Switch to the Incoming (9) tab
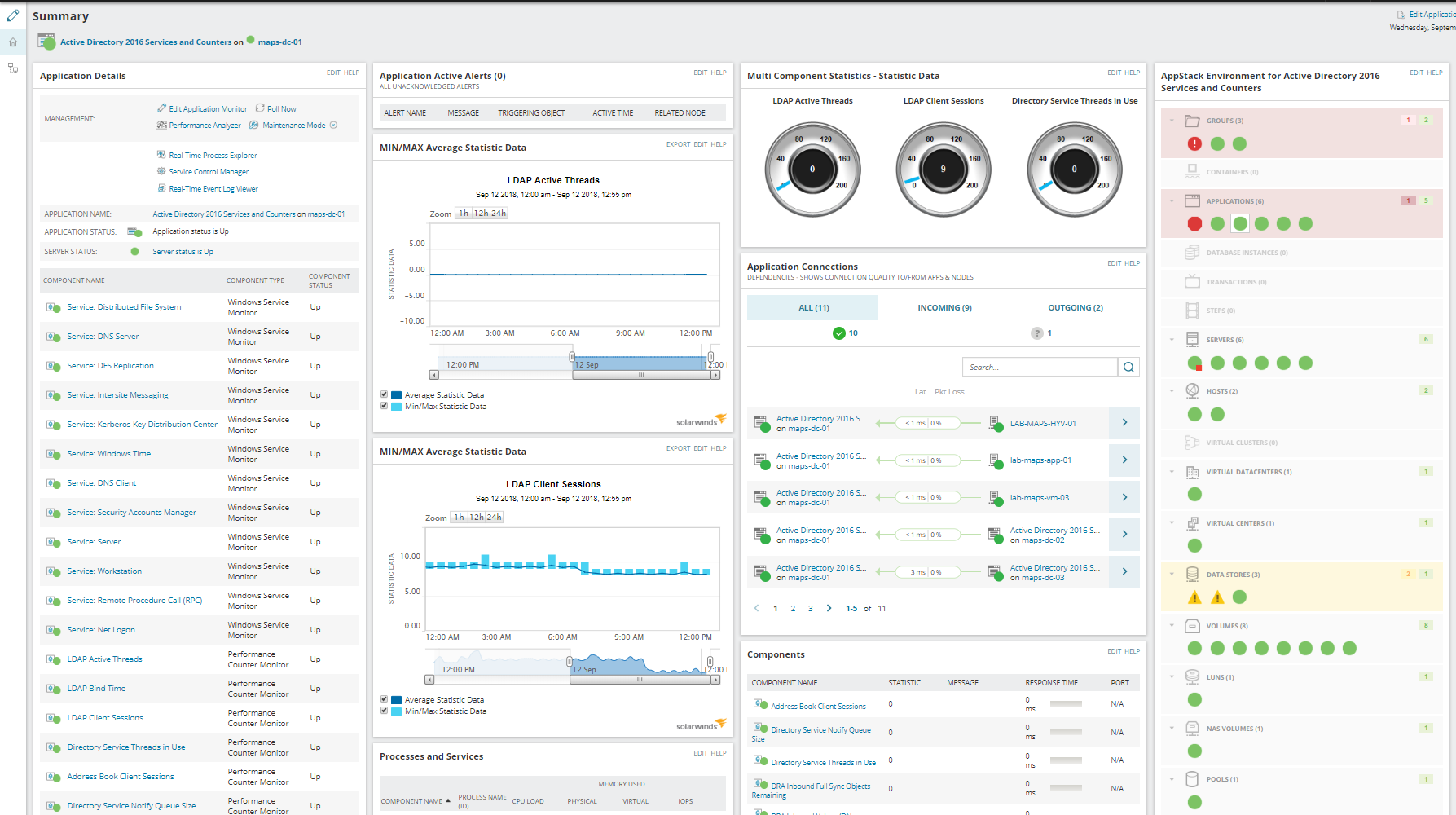 [x=944, y=308]
